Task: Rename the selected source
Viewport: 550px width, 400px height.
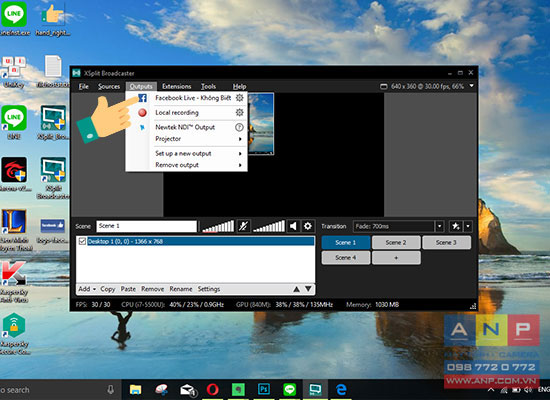Action: (181, 289)
